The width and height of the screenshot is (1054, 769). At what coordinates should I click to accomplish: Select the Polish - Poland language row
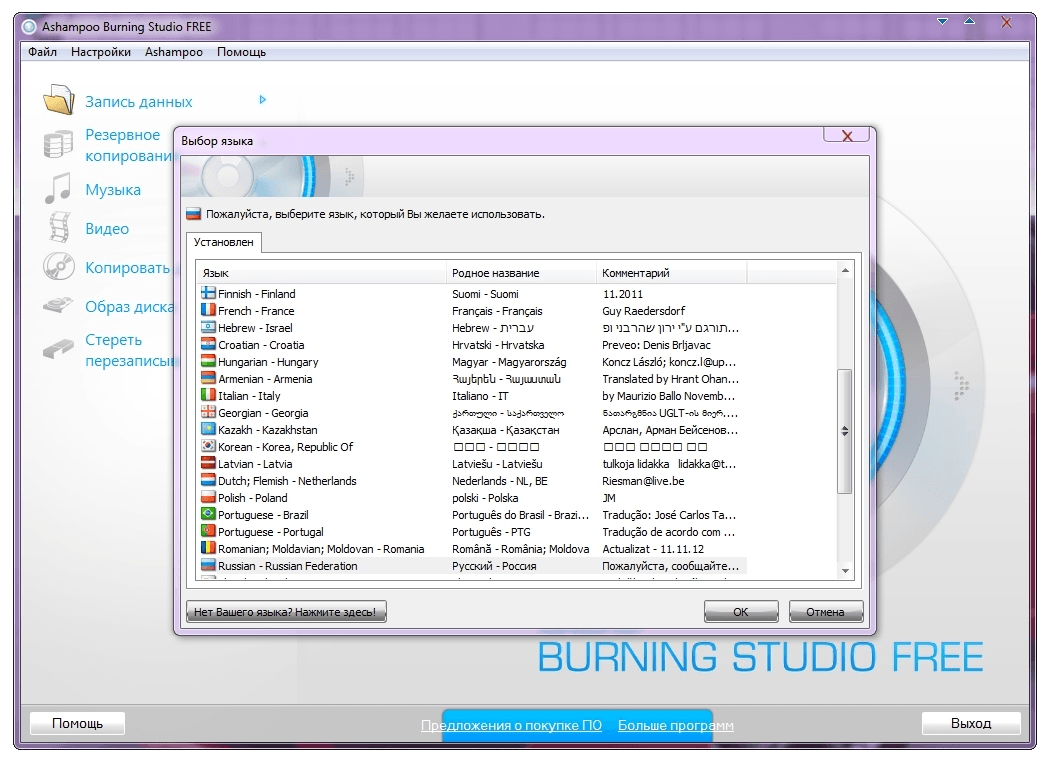tap(473, 497)
